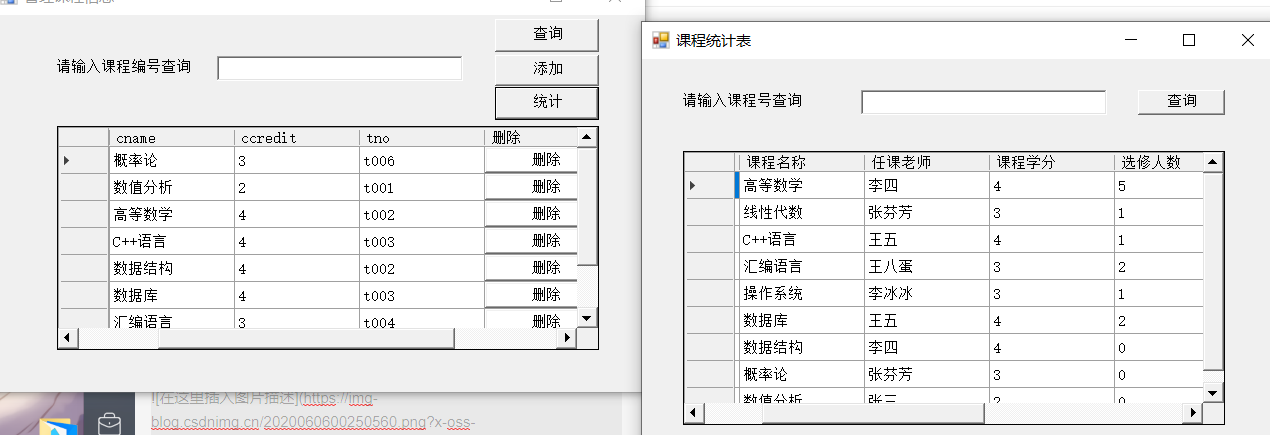The width and height of the screenshot is (1270, 435).
Task: Click the 选修人数 column header
Action: point(1158,162)
